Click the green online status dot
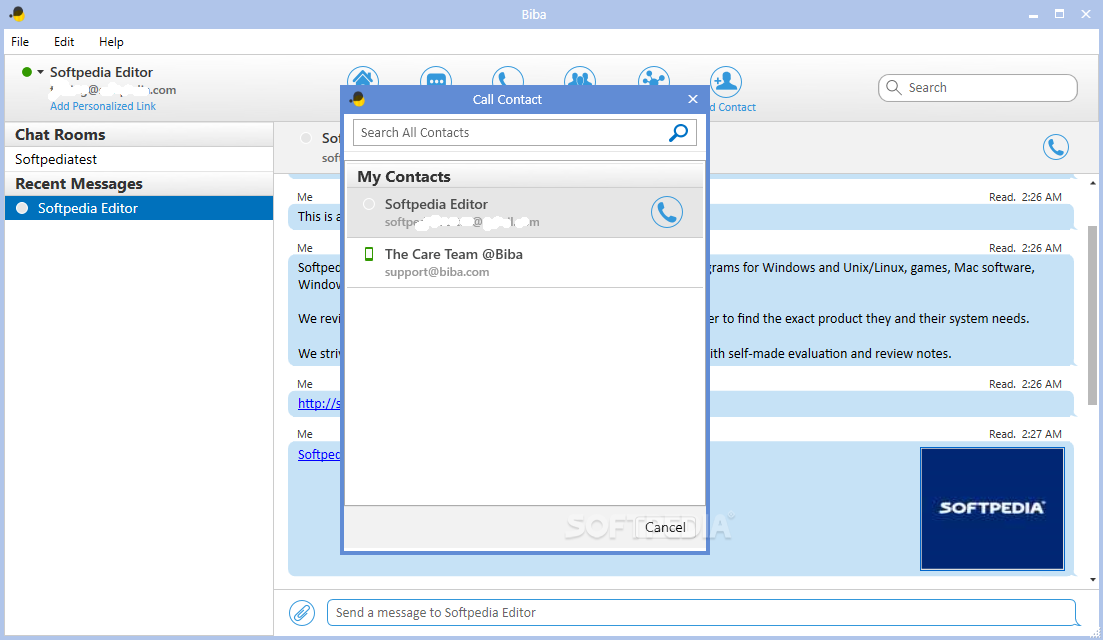Viewport: 1103px width, 640px height. (27, 72)
